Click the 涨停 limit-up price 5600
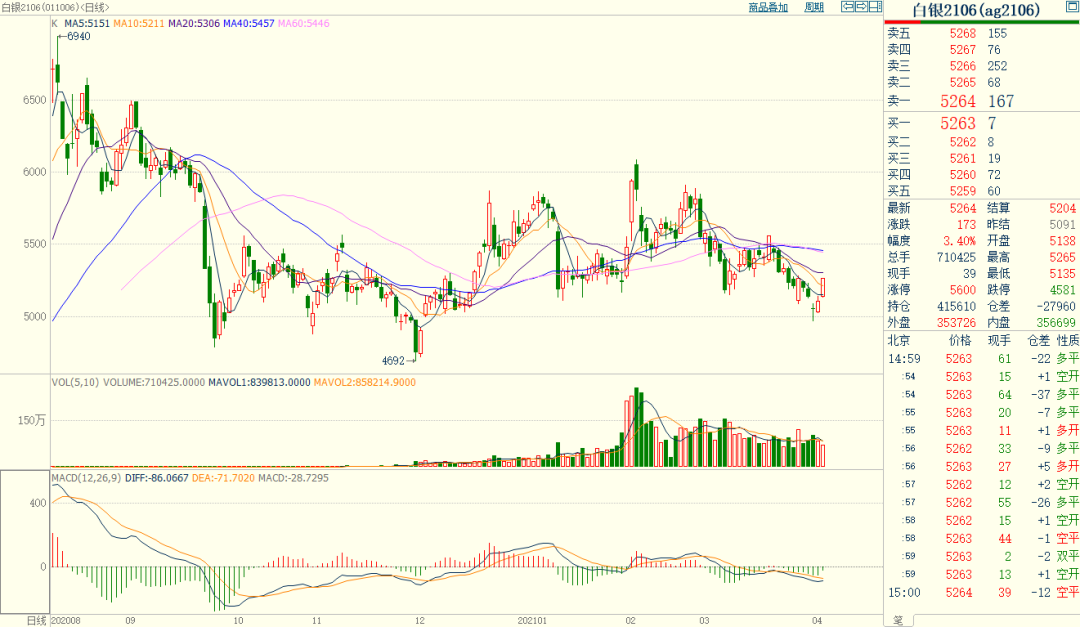The image size is (1080, 627). pos(963,290)
